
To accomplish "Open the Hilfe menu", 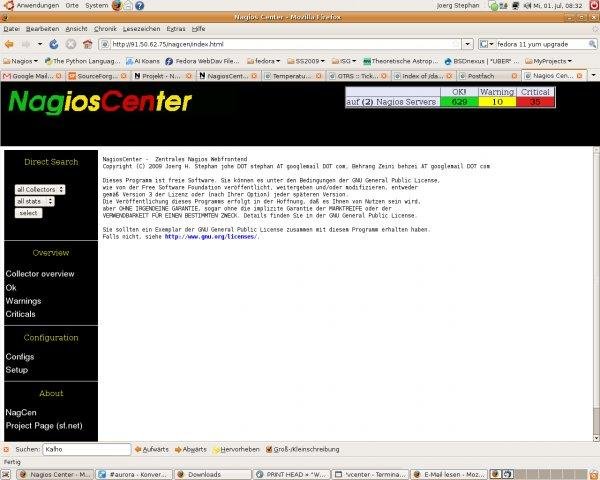I will [199, 29].
